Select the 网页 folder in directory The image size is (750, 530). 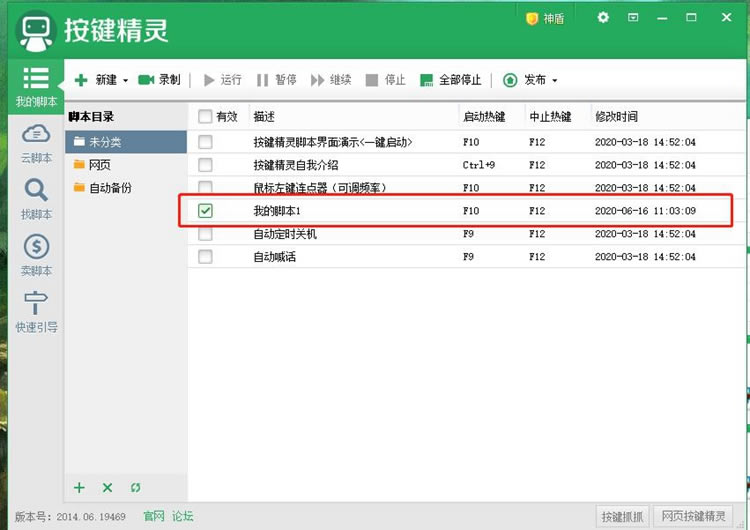click(x=100, y=165)
